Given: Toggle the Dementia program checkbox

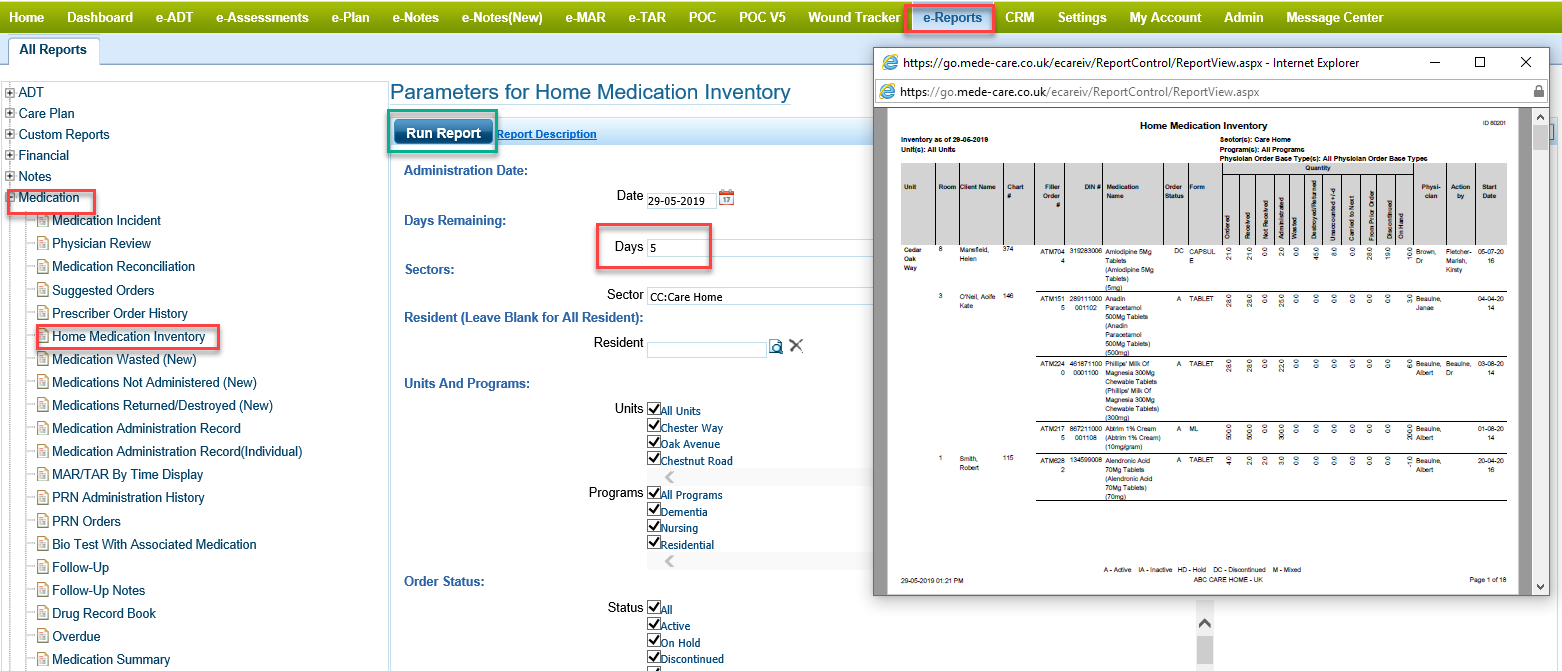Looking at the screenshot, I should click(x=654, y=511).
